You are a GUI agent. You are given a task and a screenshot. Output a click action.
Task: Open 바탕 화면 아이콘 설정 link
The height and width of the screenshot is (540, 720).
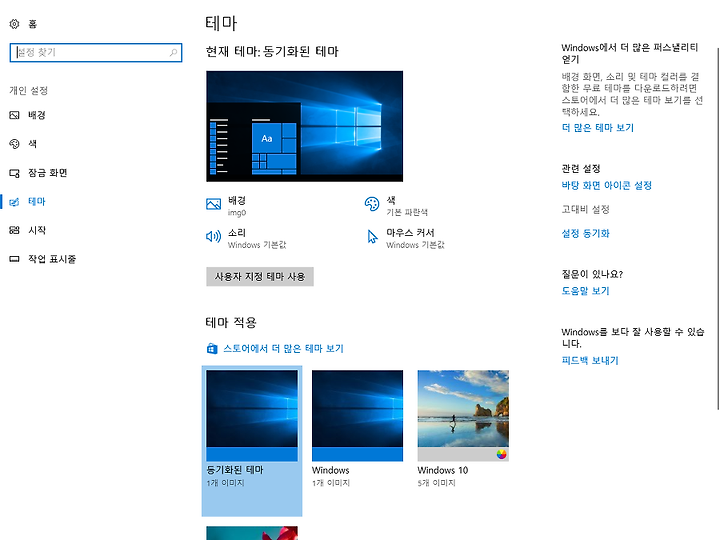click(607, 186)
